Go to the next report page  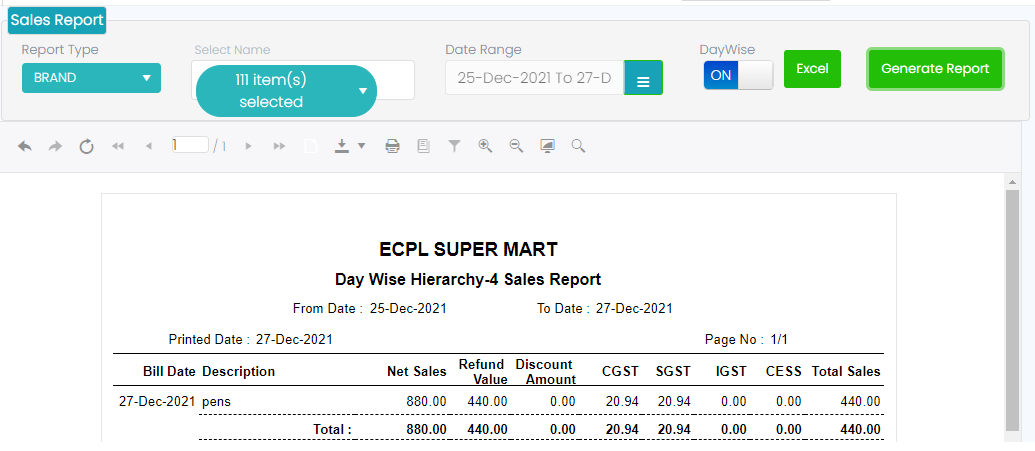click(x=248, y=146)
